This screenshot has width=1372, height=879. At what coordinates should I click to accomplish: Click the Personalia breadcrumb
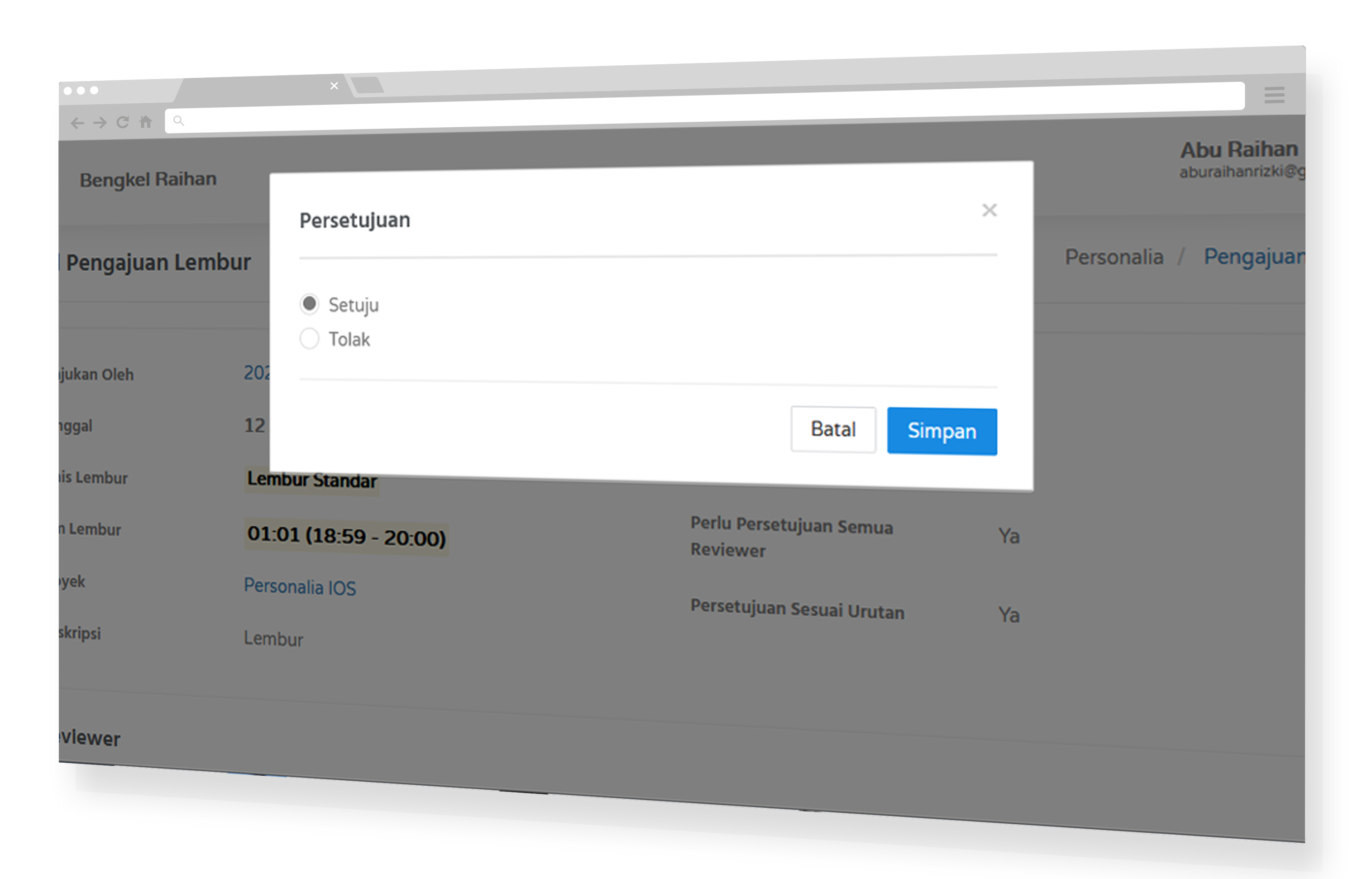click(1114, 257)
